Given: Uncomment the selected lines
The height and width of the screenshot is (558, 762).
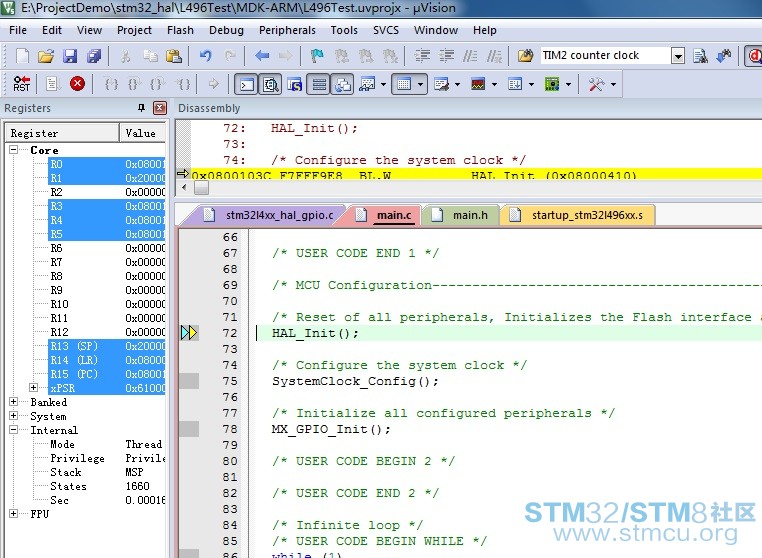Looking at the screenshot, I should pos(494,56).
